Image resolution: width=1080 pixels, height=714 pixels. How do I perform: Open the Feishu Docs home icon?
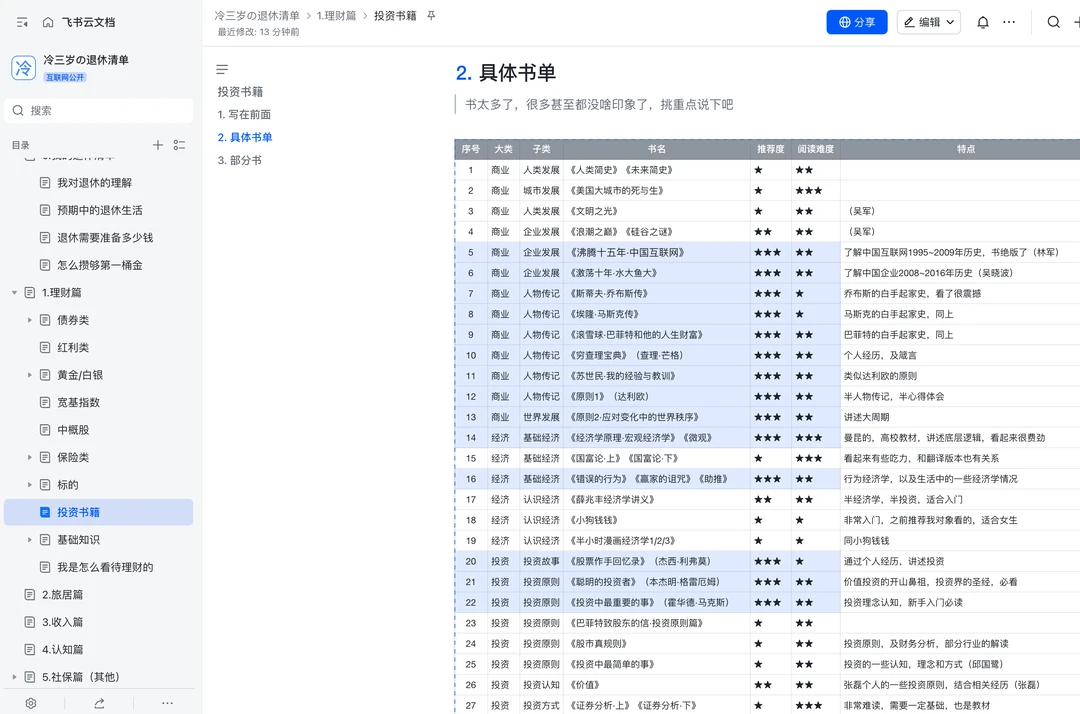point(48,22)
